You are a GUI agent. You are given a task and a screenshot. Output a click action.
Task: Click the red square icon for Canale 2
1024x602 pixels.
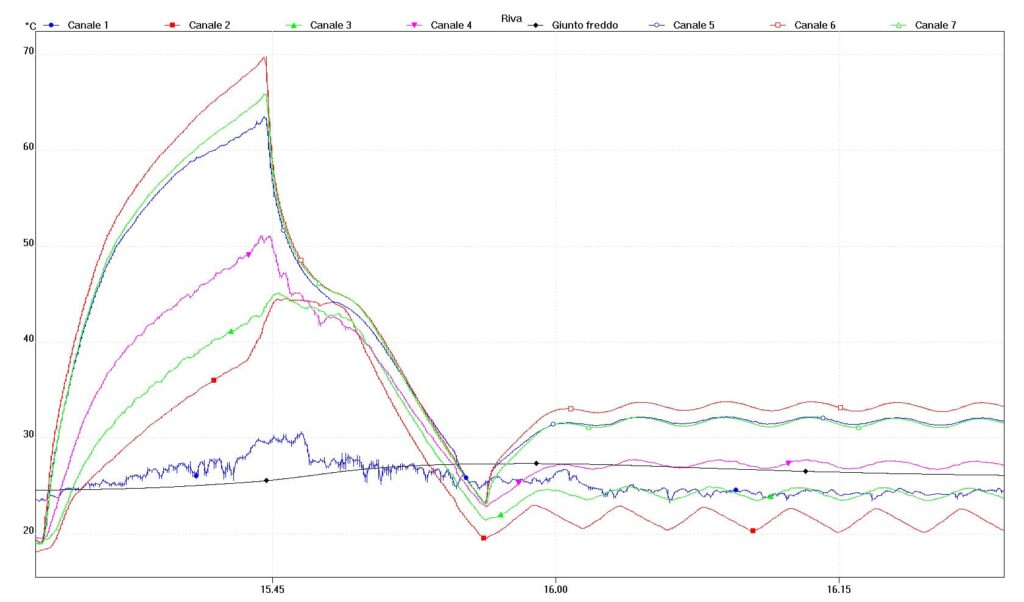[x=173, y=24]
